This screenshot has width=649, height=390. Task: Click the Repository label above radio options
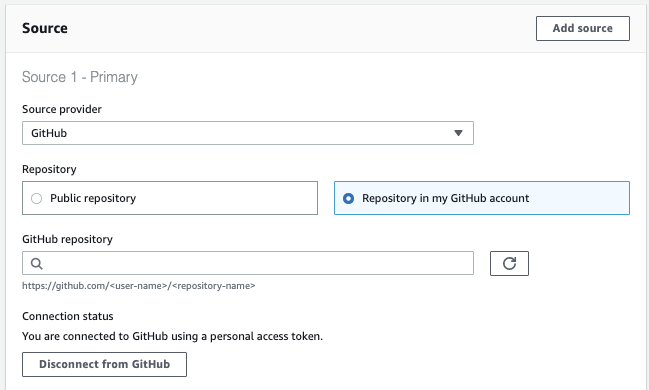[x=49, y=169]
